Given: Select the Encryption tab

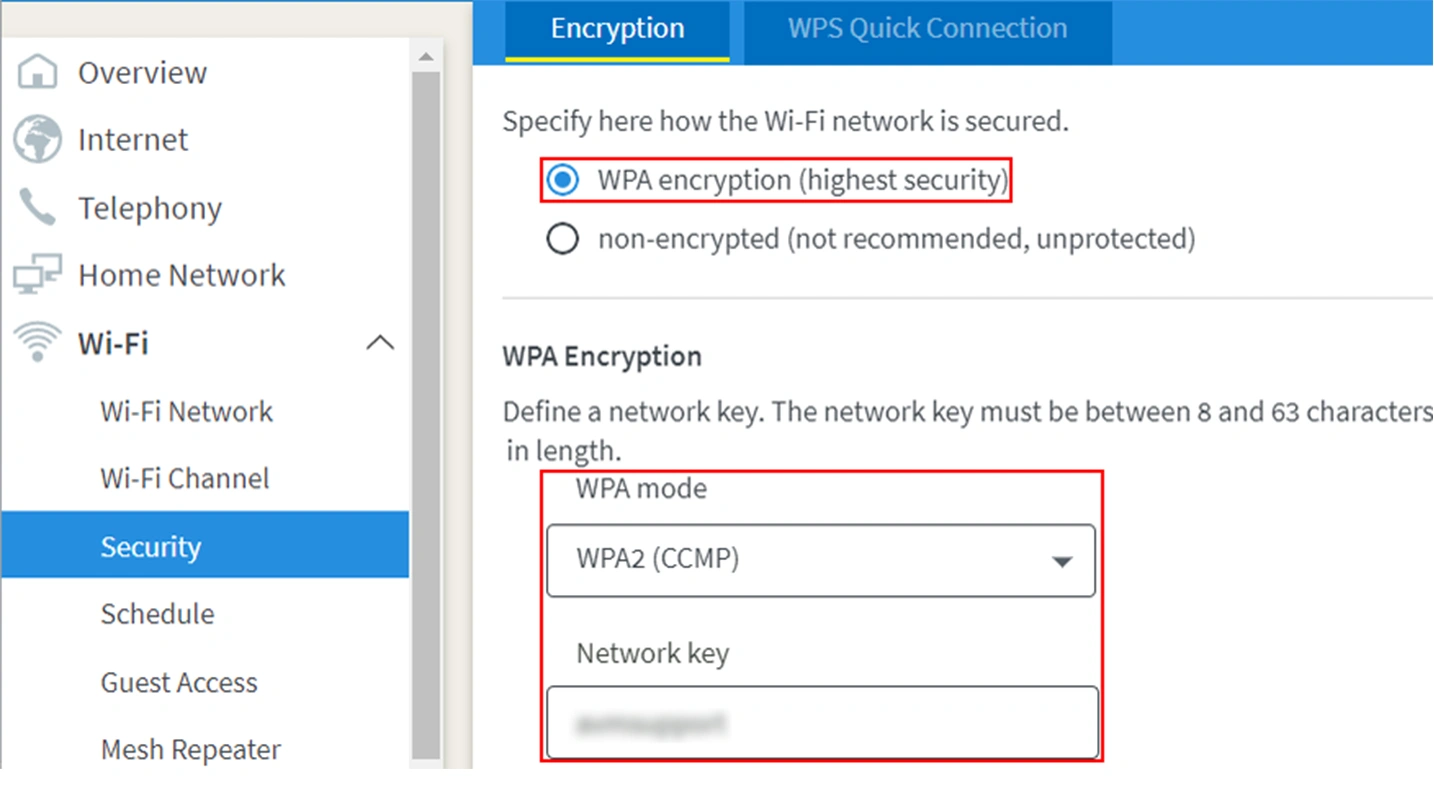Looking at the screenshot, I should (x=616, y=28).
